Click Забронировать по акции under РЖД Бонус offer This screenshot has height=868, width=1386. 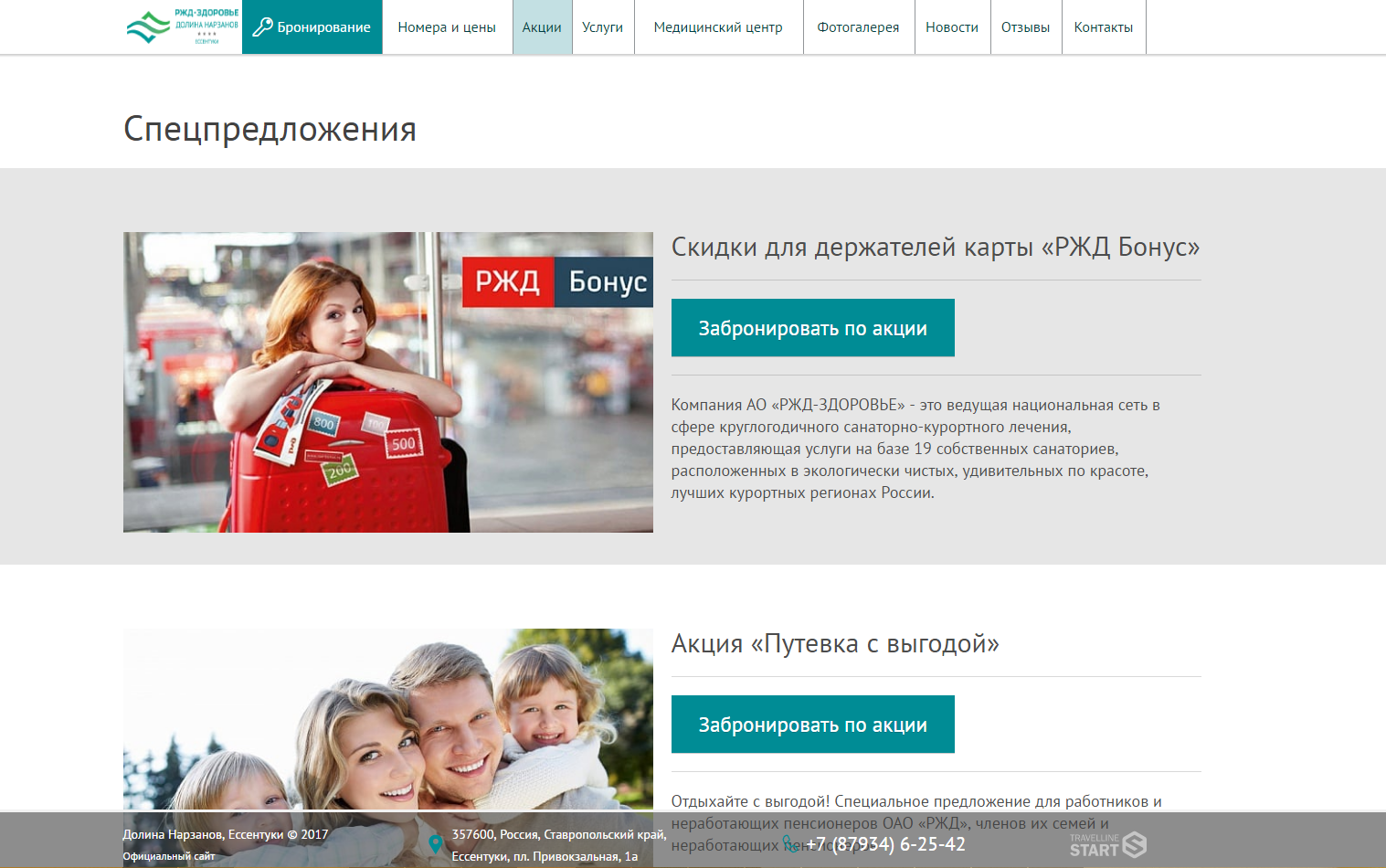click(813, 328)
